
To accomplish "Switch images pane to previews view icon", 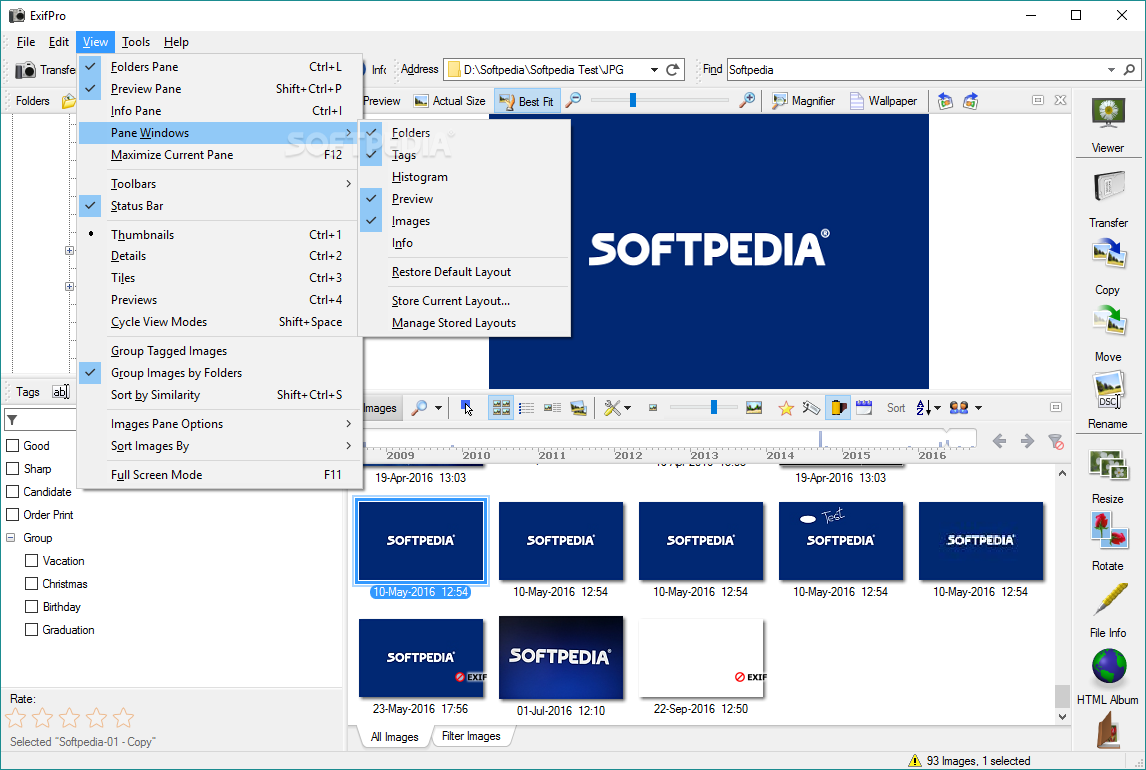I will (x=578, y=408).
